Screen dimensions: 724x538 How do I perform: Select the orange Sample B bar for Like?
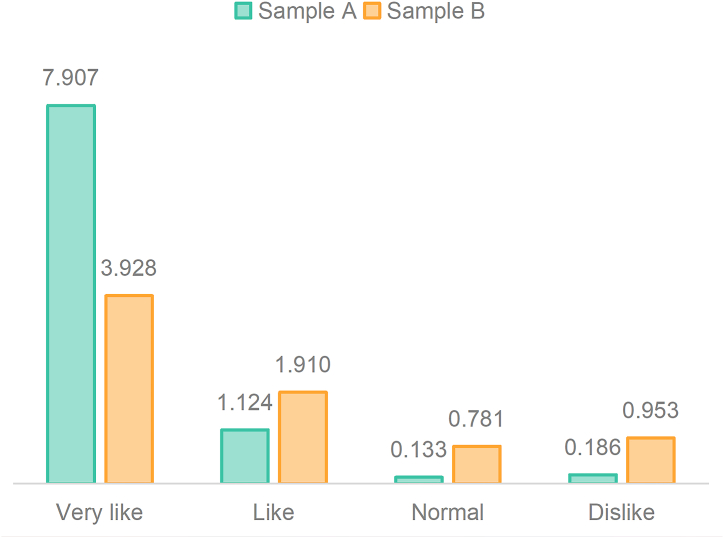point(303,437)
